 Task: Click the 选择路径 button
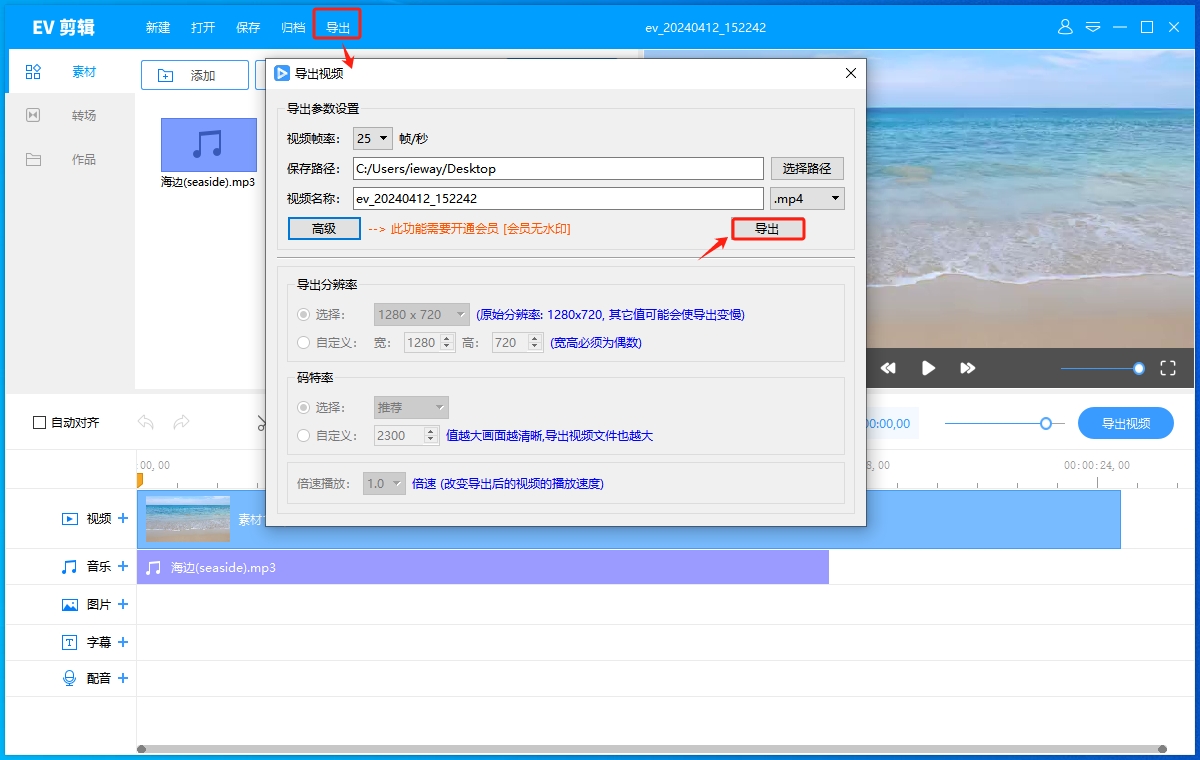click(807, 168)
